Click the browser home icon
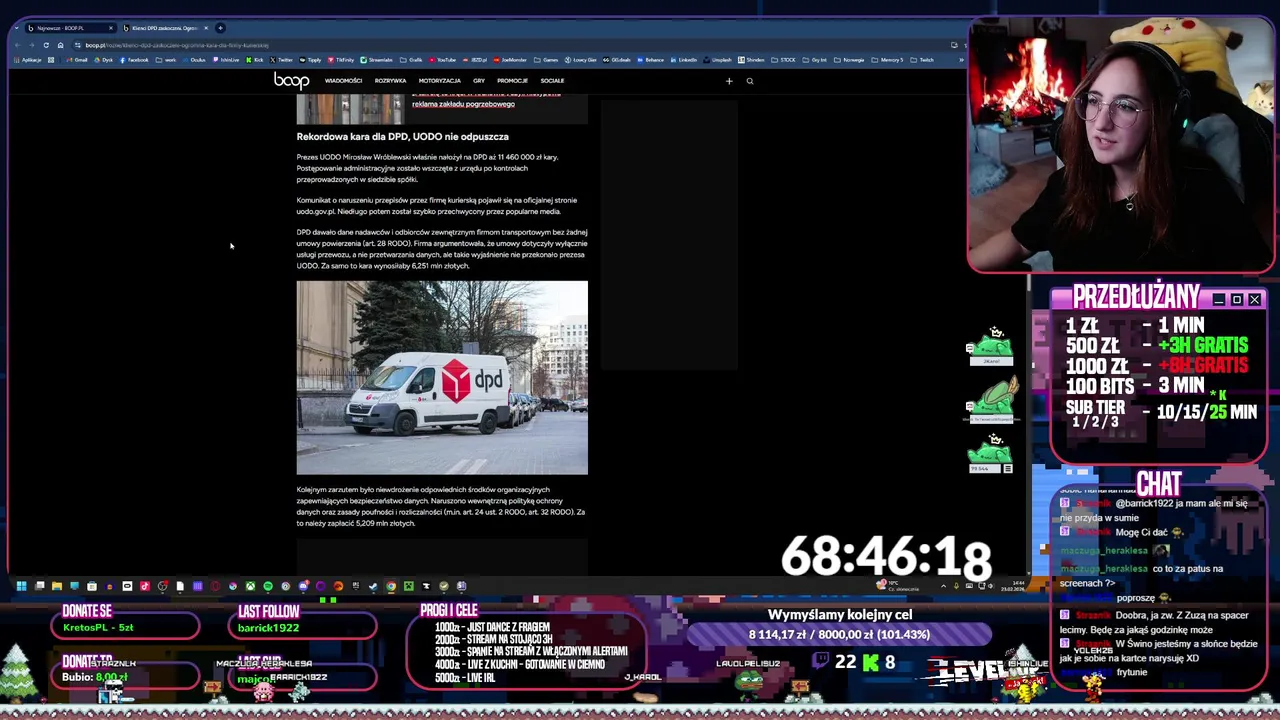1280x720 pixels. pyautogui.click(x=60, y=45)
